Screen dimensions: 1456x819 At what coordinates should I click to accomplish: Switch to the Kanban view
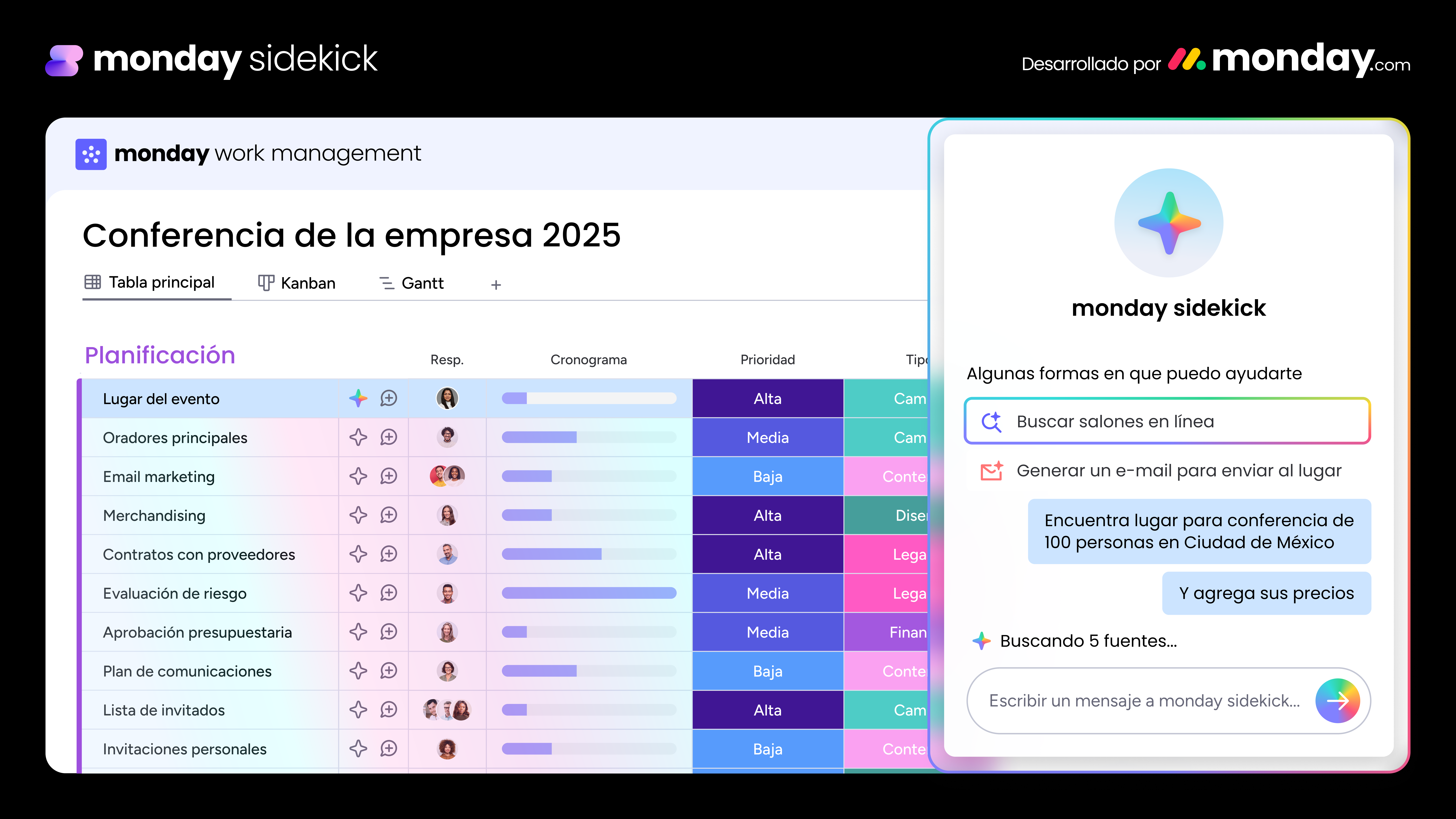pyautogui.click(x=297, y=283)
